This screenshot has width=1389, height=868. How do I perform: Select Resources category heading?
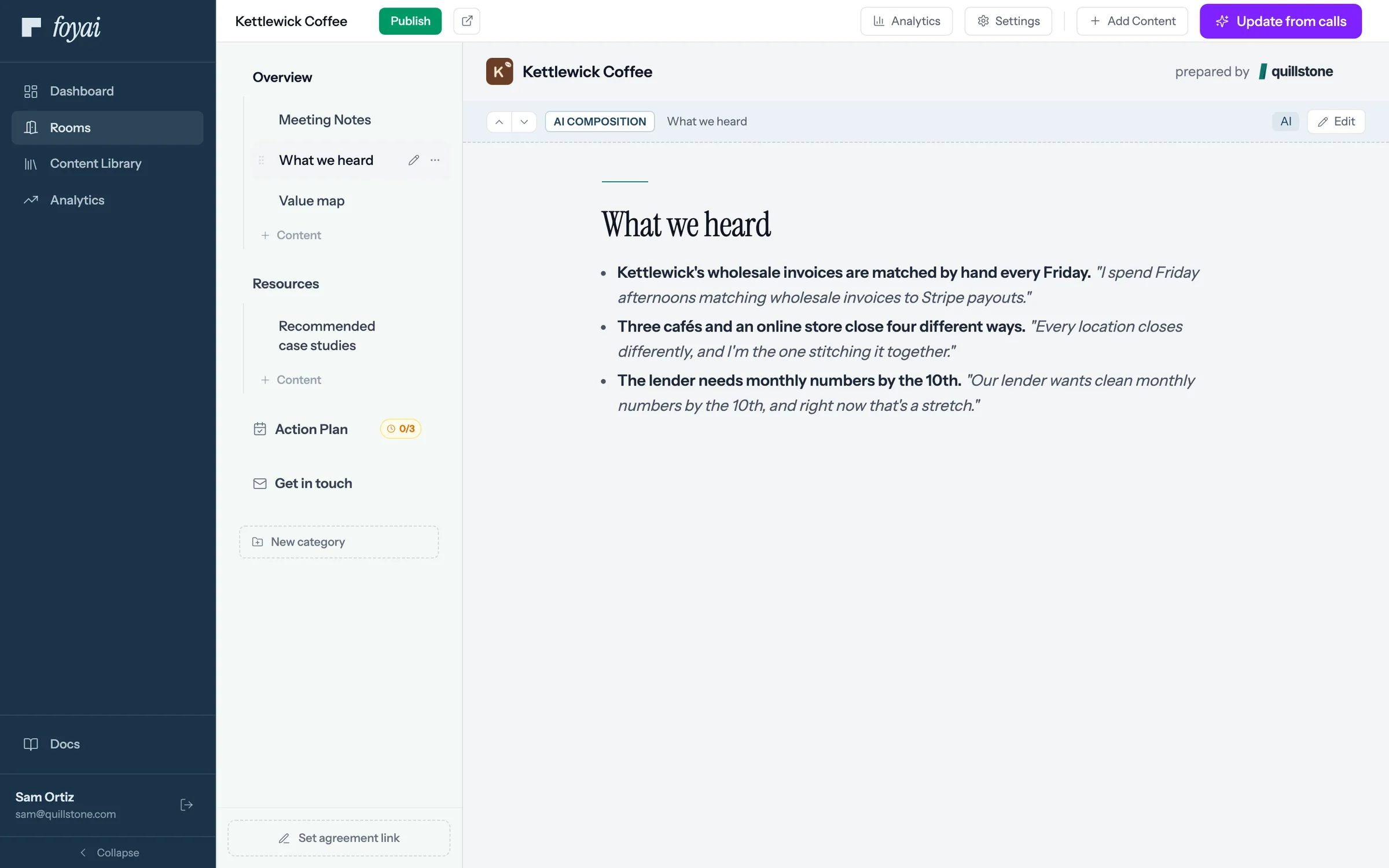(286, 284)
